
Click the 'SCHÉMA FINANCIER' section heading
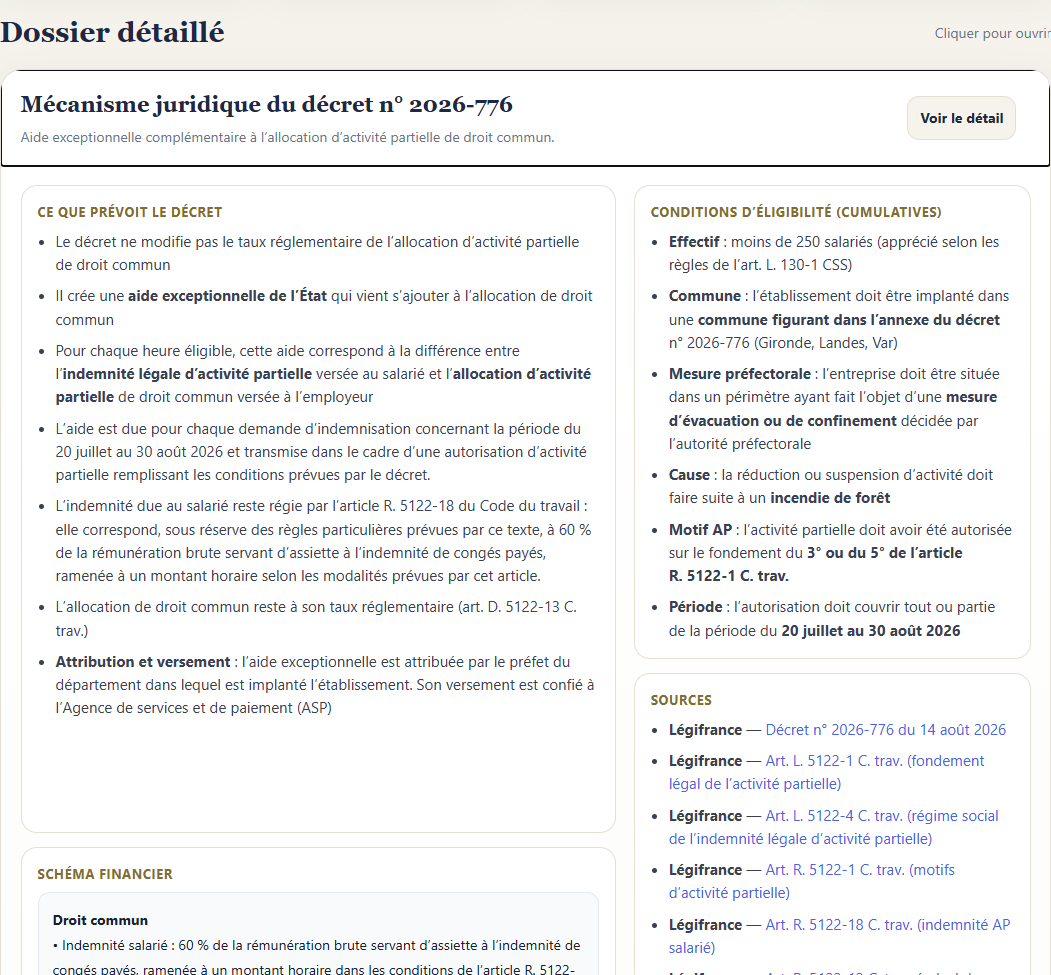105,874
